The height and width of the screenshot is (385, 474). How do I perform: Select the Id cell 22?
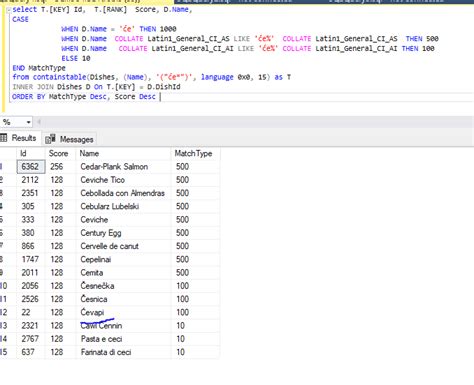[31, 312]
